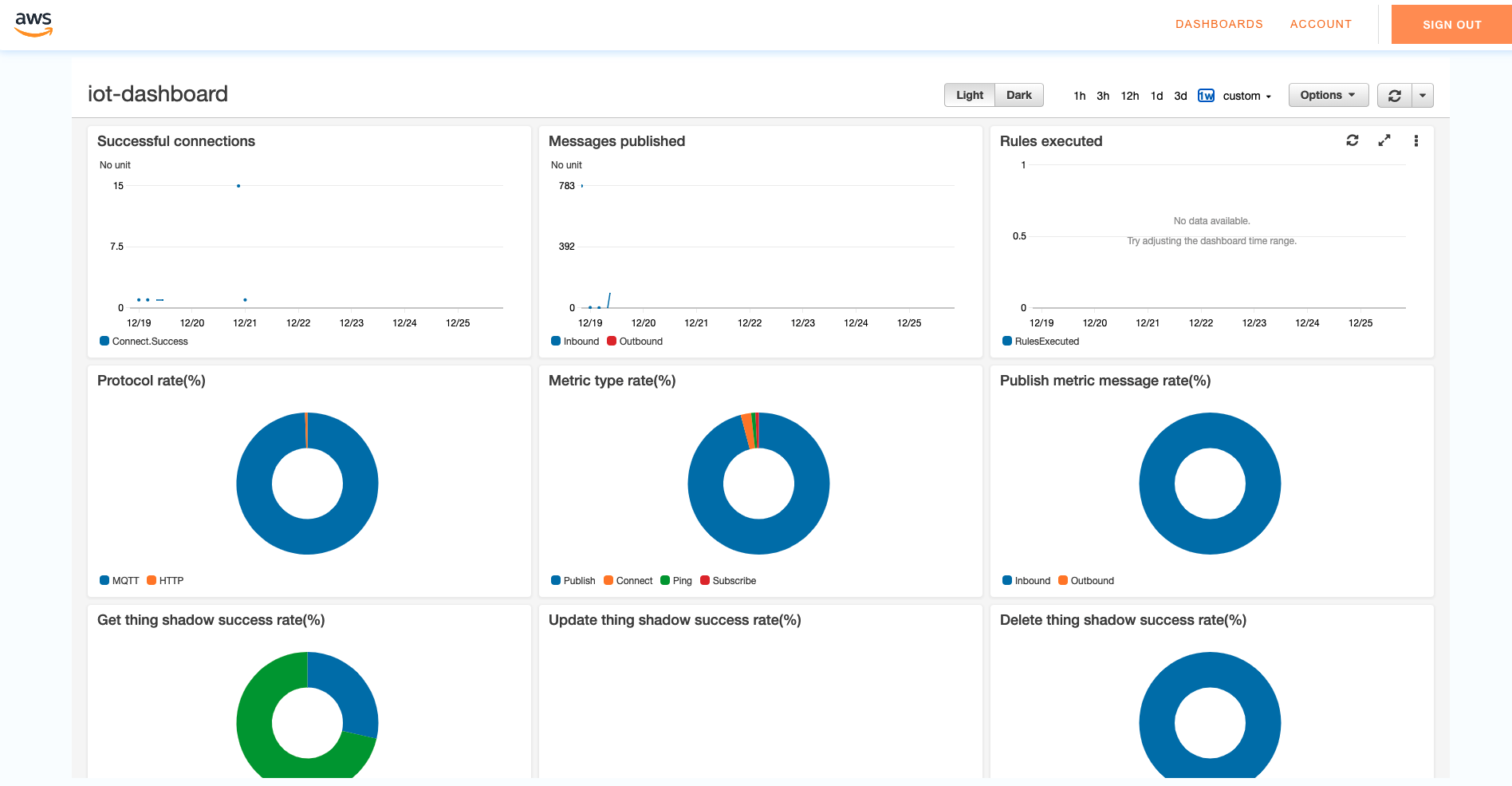Select the 1w time range
This screenshot has width=1512, height=786.
(1206, 96)
